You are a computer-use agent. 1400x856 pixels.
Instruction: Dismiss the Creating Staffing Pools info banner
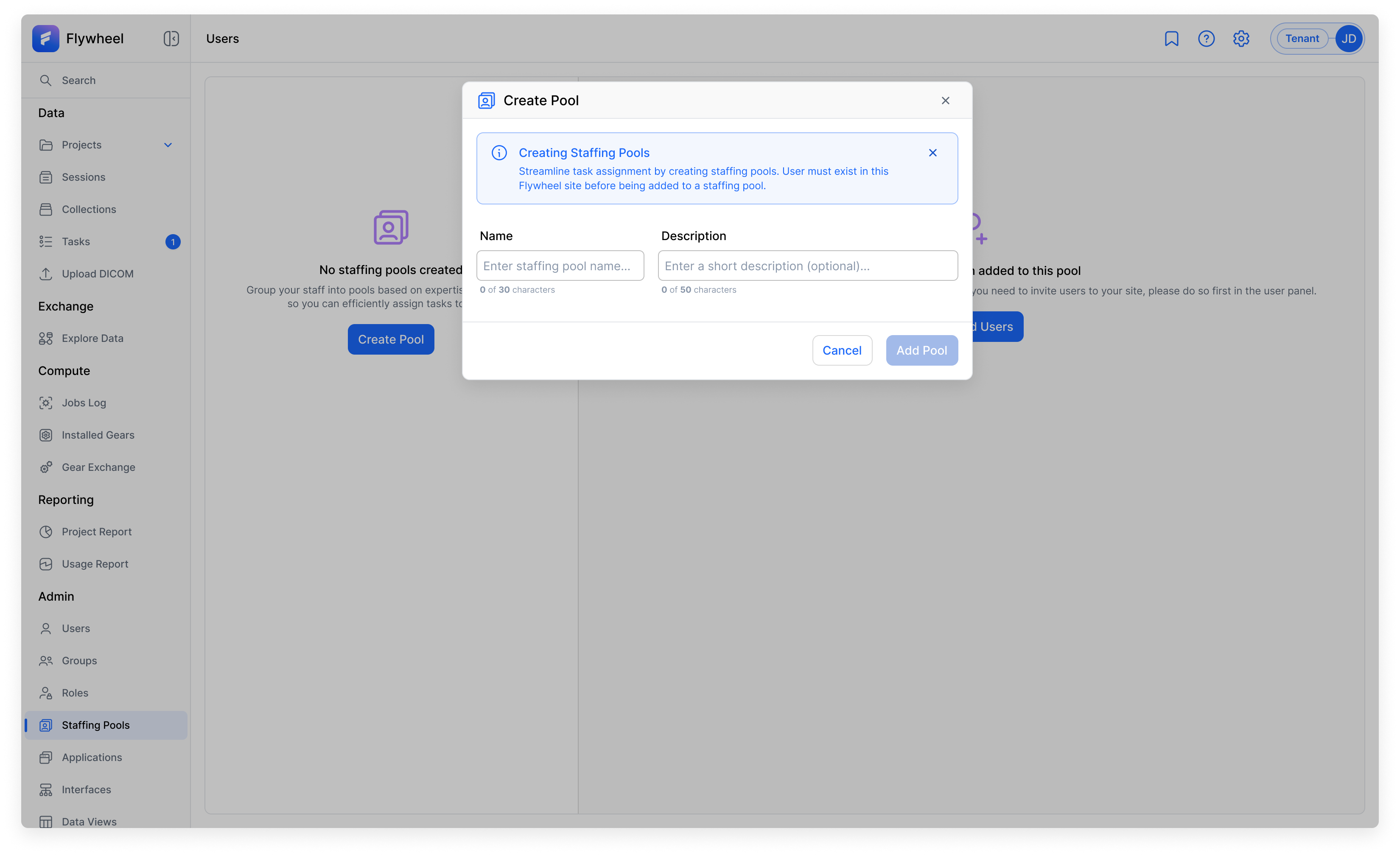932,152
